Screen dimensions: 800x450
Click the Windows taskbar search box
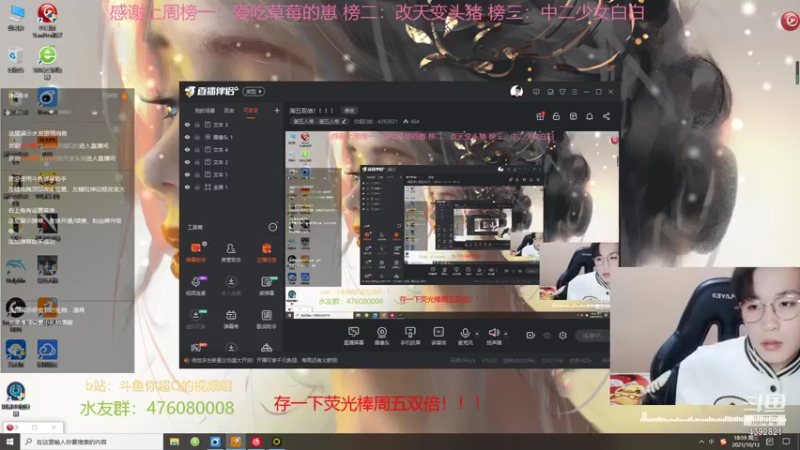[91, 441]
